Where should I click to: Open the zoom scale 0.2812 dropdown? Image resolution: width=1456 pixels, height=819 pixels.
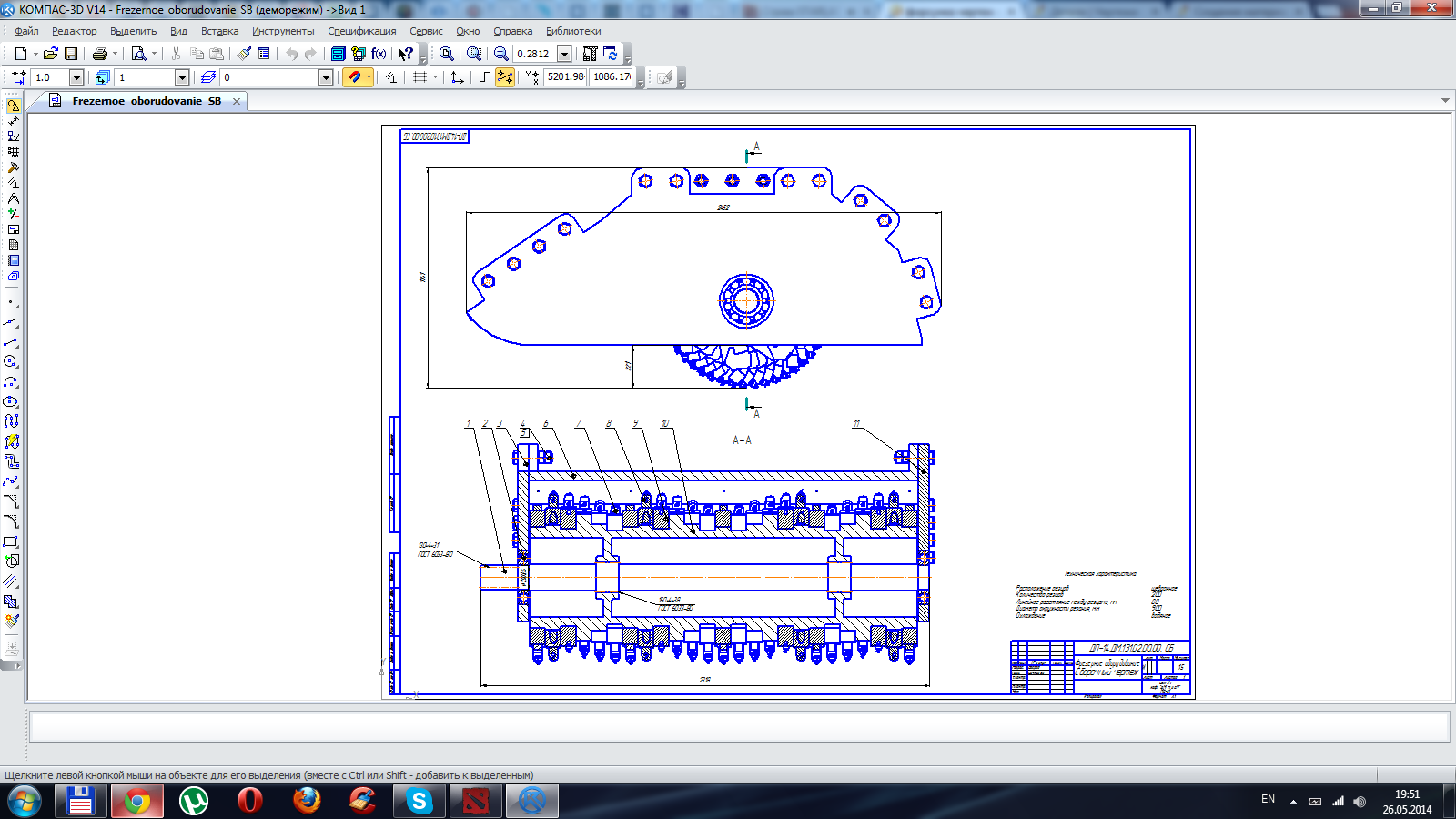(x=564, y=54)
